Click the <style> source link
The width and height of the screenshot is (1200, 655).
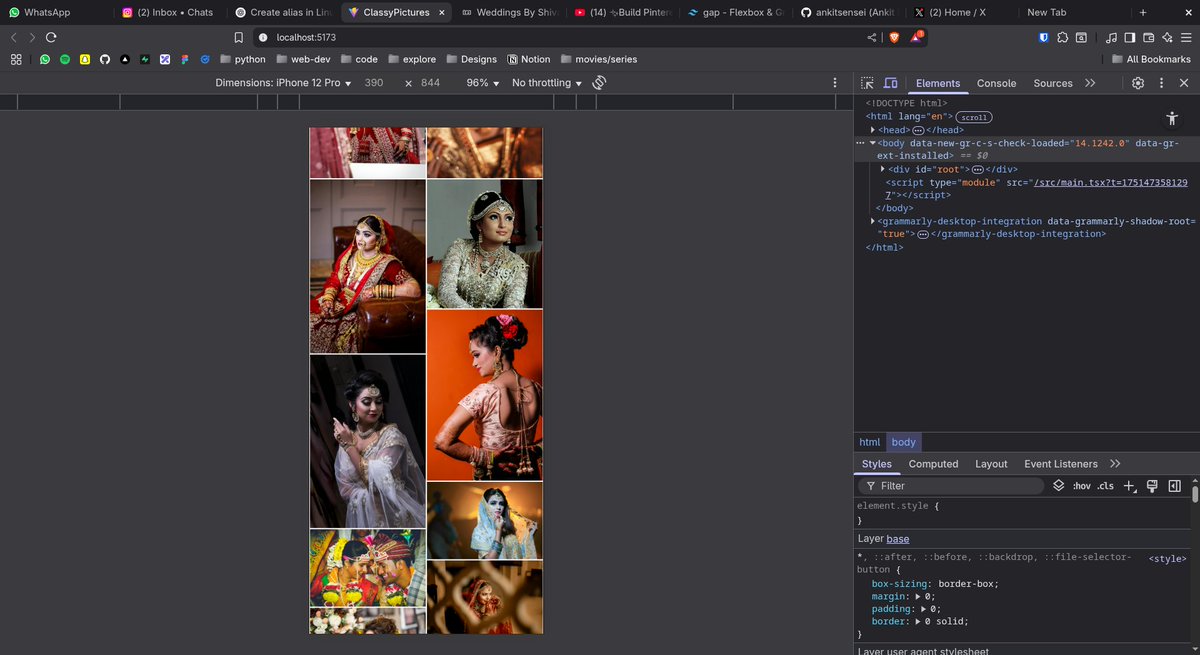point(1167,558)
